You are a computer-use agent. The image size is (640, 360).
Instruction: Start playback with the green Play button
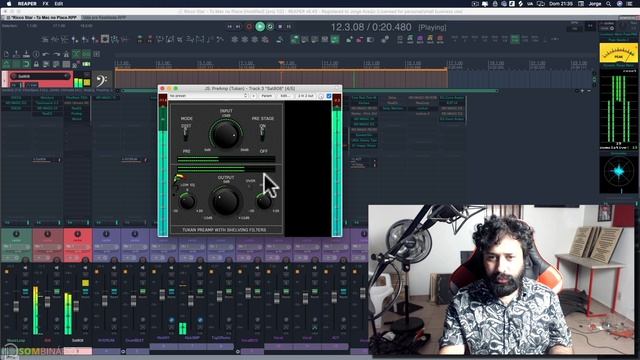click(x=260, y=27)
